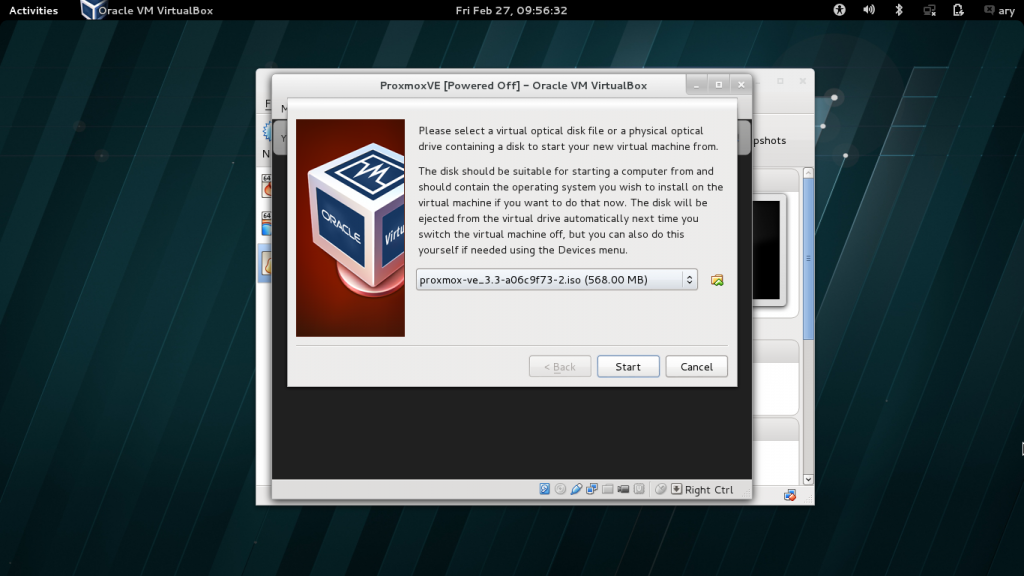Viewport: 1024px width, 576px height.
Task: Open the ISO file selection dropdown
Action: pyautogui.click(x=556, y=280)
